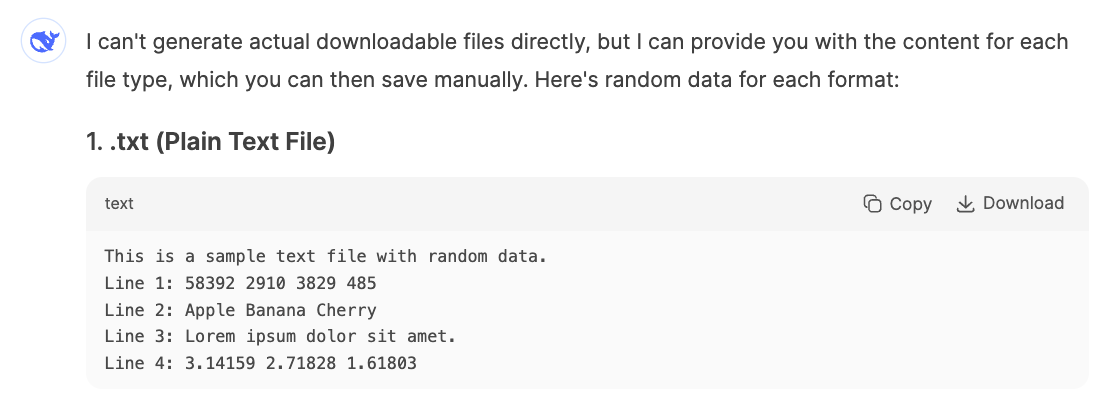The height and width of the screenshot is (408, 1108).
Task: Click the number 58392 in Line 1
Action: tap(210, 284)
